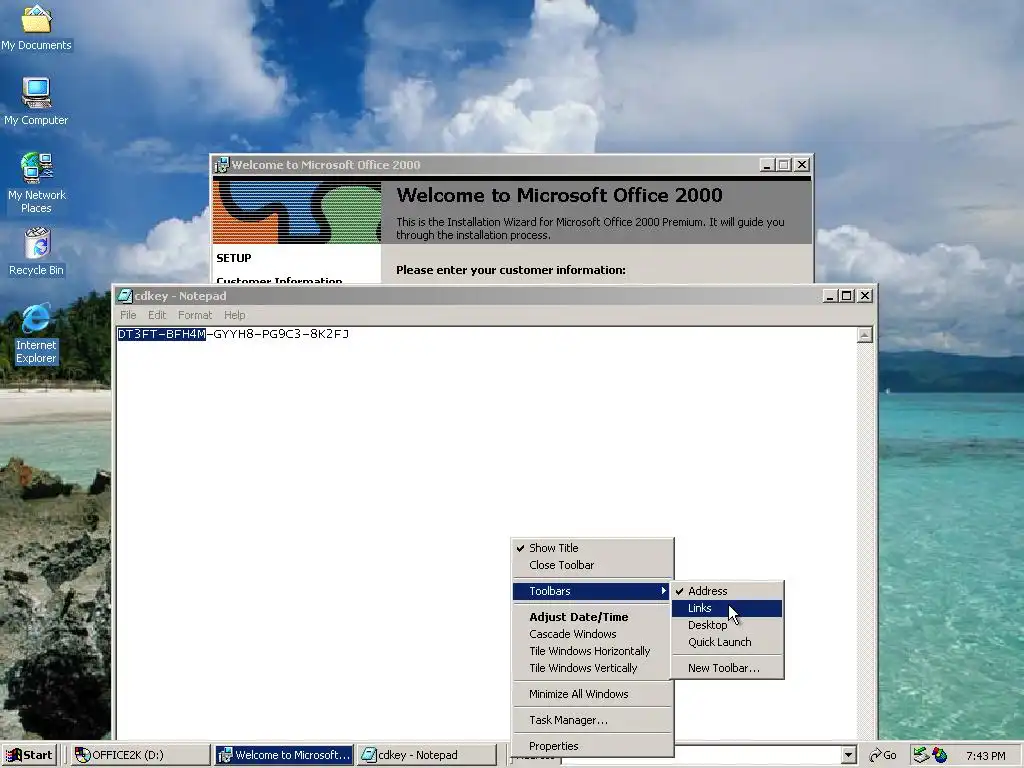Viewport: 1024px width, 768px height.
Task: Choose Minimize All Windows
Action: (592, 694)
